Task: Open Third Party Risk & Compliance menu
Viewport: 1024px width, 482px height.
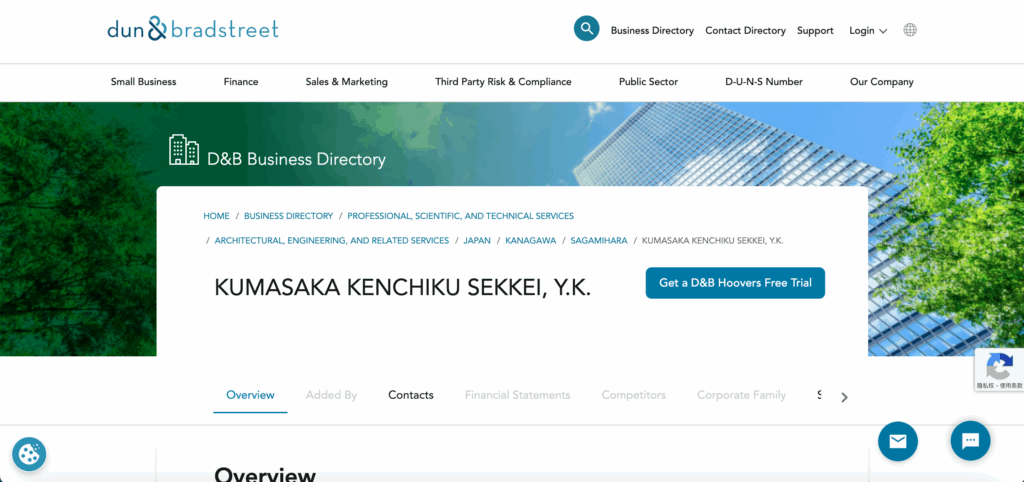Action: (504, 82)
